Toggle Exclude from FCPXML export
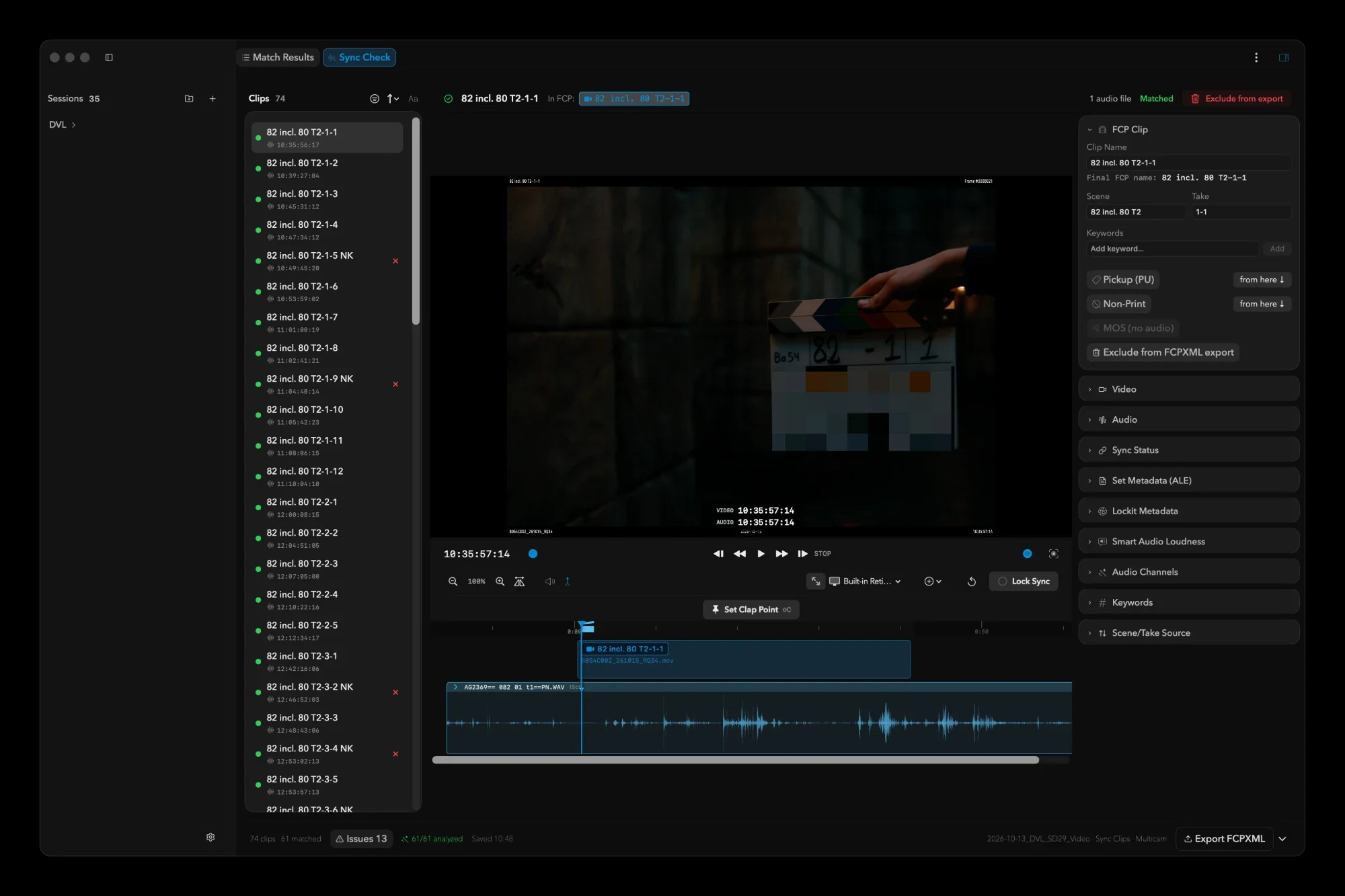1345x896 pixels. pyautogui.click(x=1163, y=352)
